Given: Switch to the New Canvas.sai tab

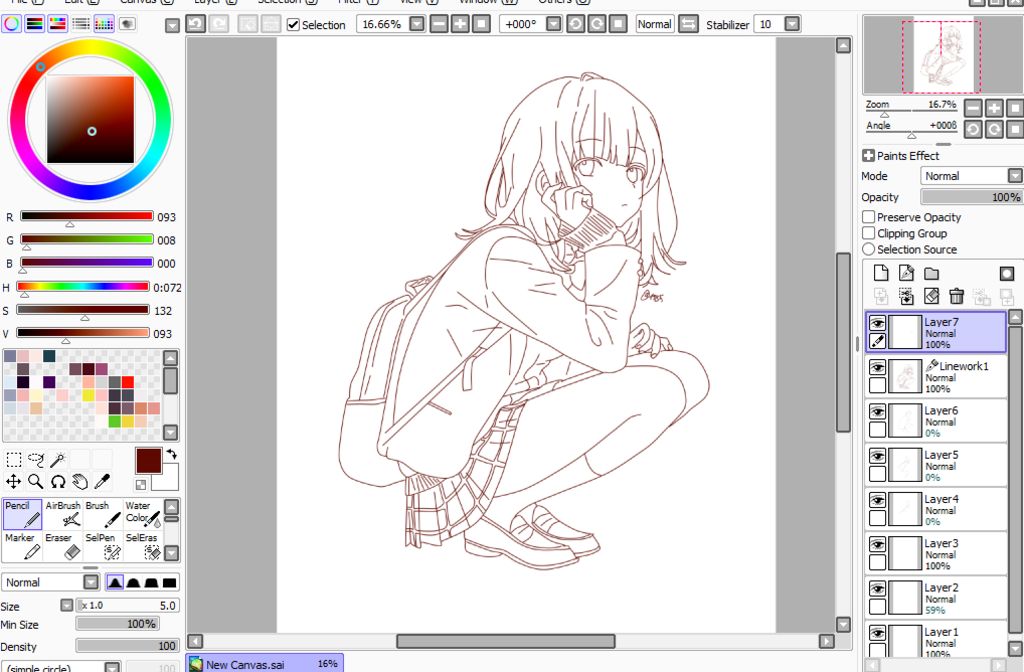Looking at the screenshot, I should click(264, 664).
